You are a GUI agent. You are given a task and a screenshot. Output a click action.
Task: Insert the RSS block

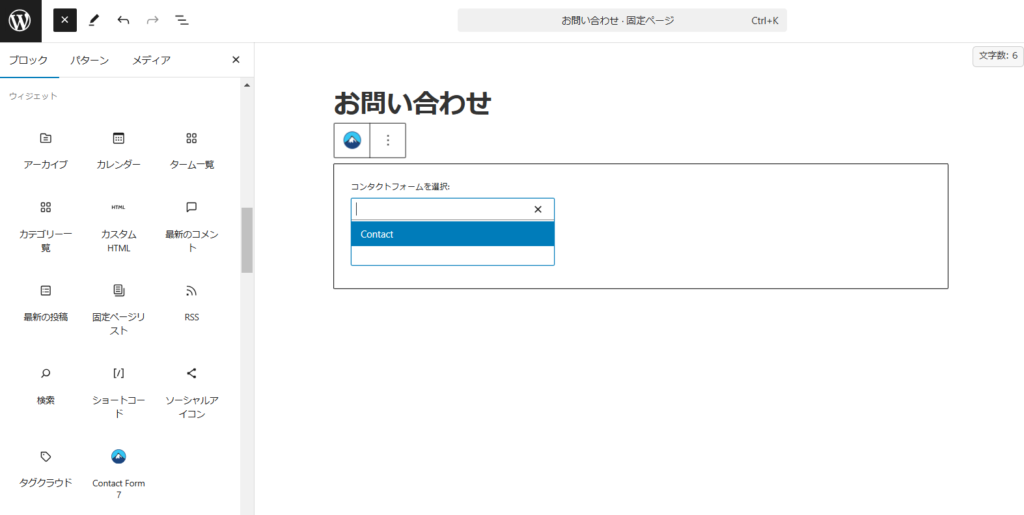[191, 303]
